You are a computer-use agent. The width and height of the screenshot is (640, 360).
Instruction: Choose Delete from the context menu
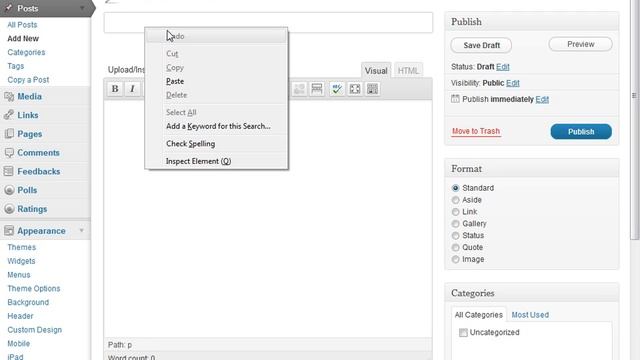click(x=216, y=95)
